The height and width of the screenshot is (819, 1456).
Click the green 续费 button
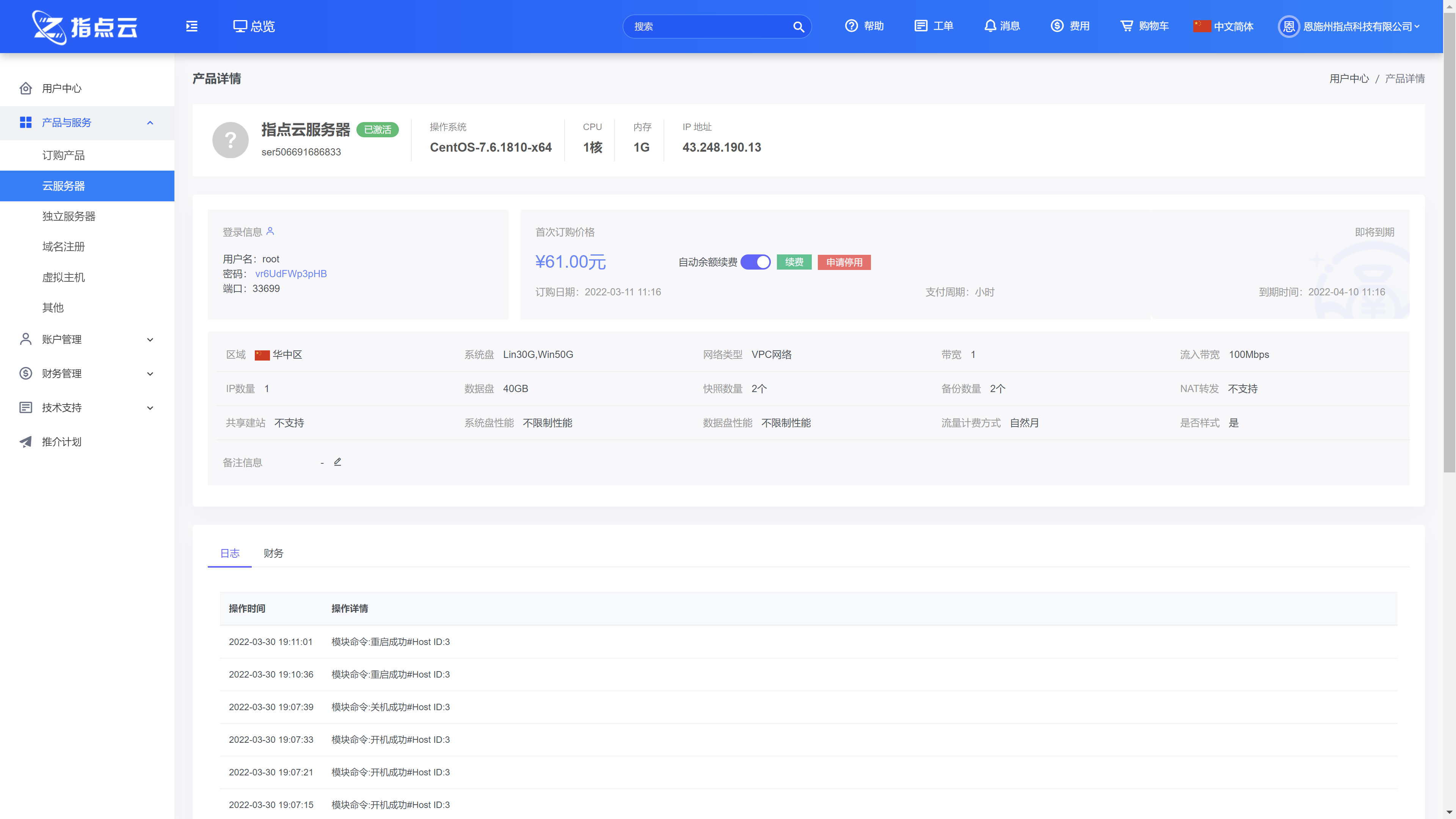pyautogui.click(x=794, y=262)
